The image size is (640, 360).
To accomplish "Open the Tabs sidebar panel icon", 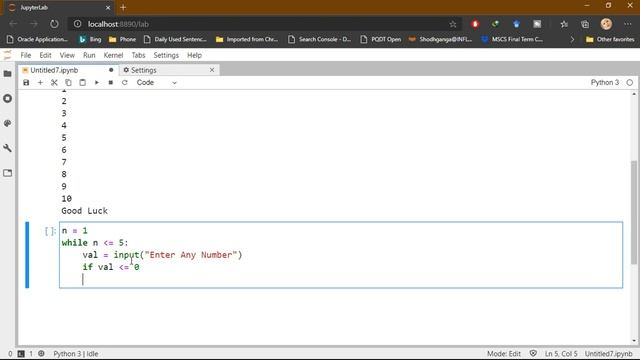I will click(7, 173).
